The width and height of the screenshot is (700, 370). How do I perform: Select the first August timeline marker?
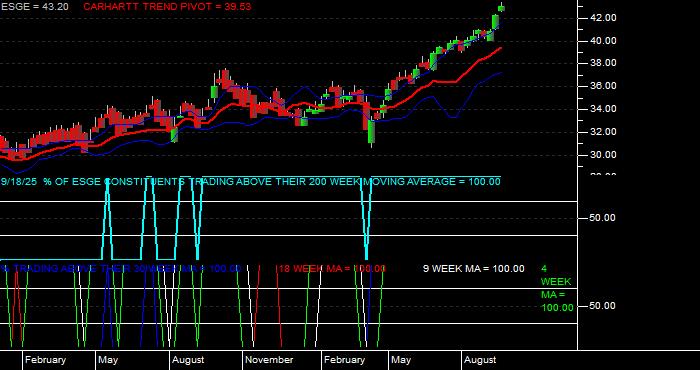tap(188, 360)
